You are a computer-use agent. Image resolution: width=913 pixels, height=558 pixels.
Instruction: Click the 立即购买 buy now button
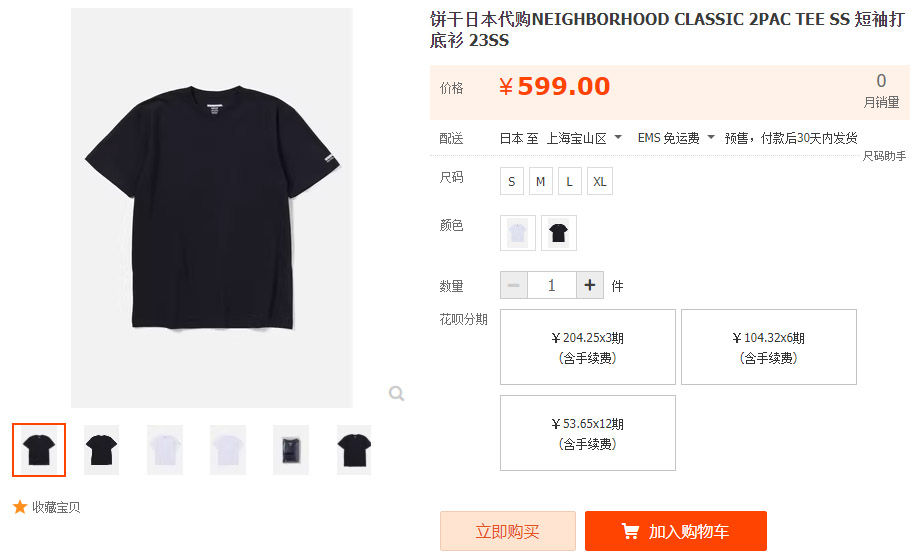click(508, 531)
